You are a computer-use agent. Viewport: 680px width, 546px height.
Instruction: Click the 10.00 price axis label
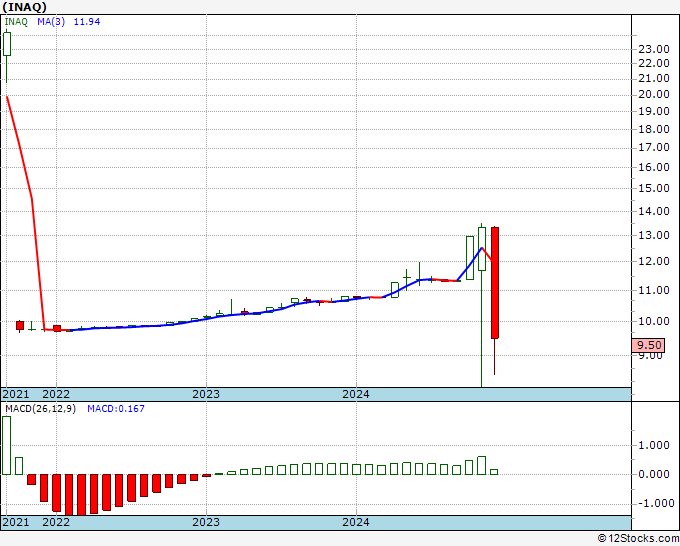tap(654, 321)
